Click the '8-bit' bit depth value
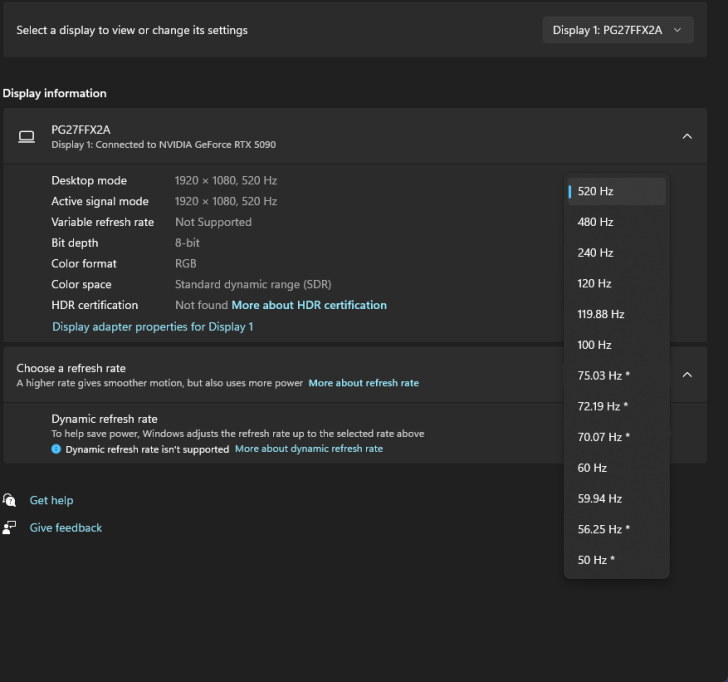The image size is (728, 682). point(187,243)
